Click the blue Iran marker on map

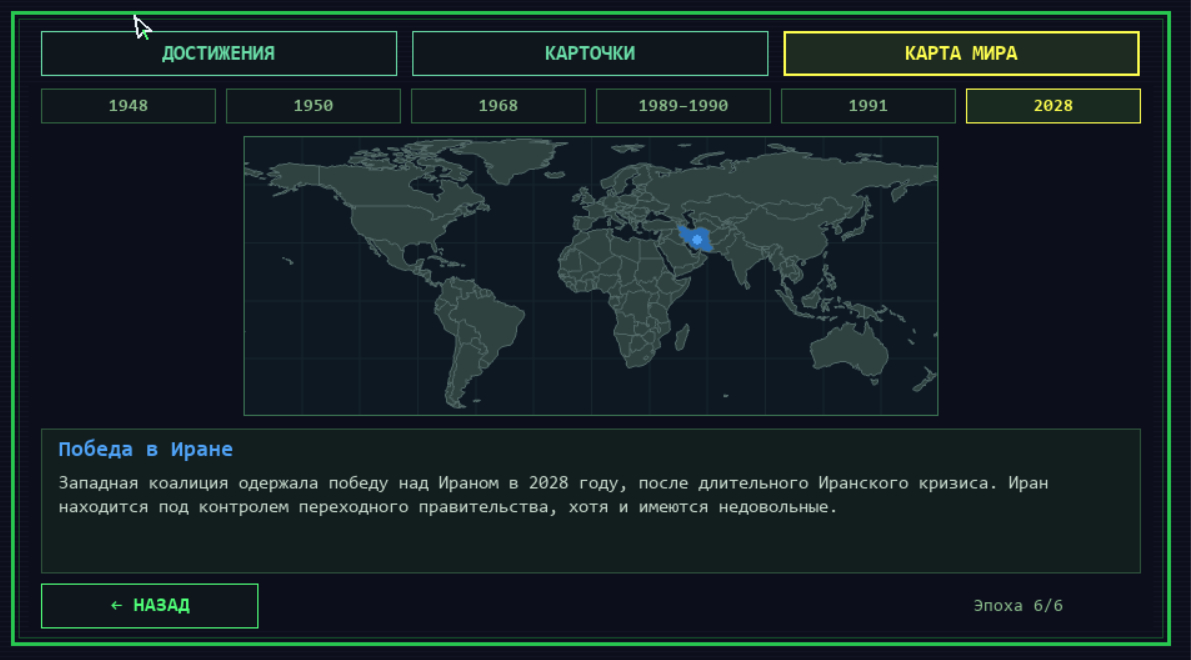(x=697, y=239)
